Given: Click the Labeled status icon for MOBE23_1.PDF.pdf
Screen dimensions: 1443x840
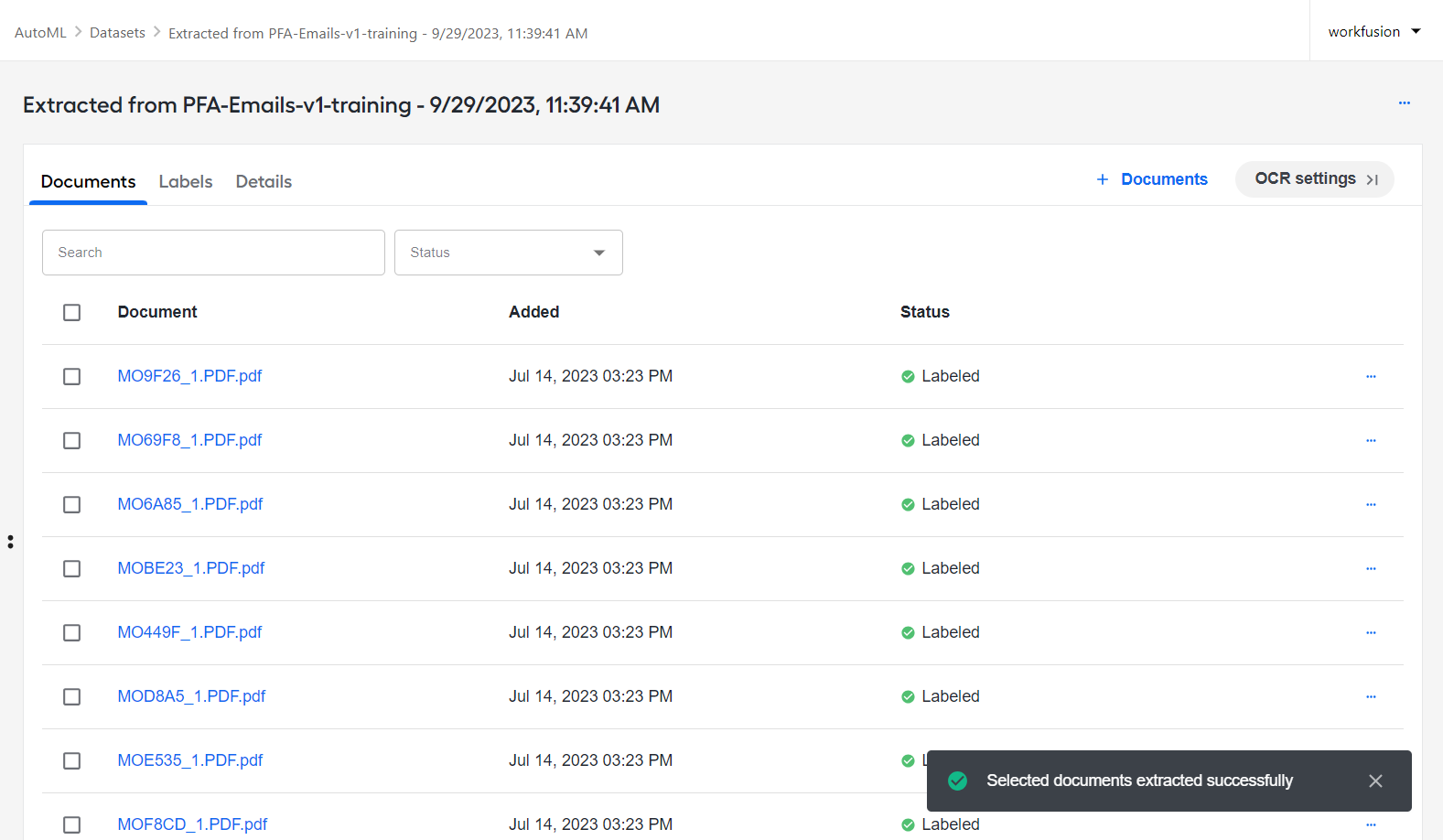Looking at the screenshot, I should pyautogui.click(x=908, y=568).
